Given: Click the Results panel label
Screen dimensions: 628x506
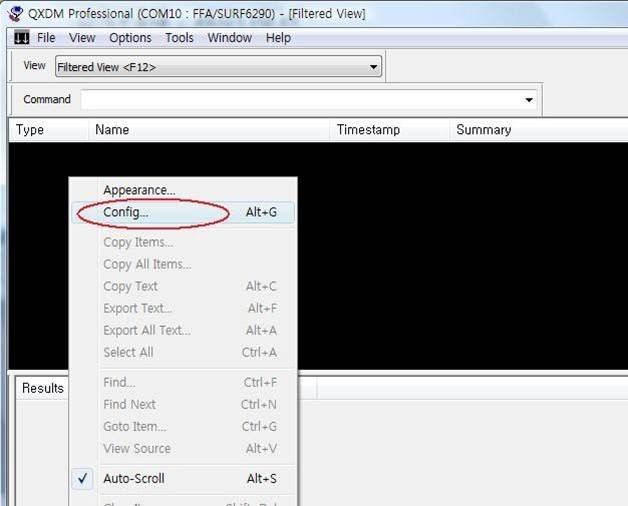Looking at the screenshot, I should [42, 388].
